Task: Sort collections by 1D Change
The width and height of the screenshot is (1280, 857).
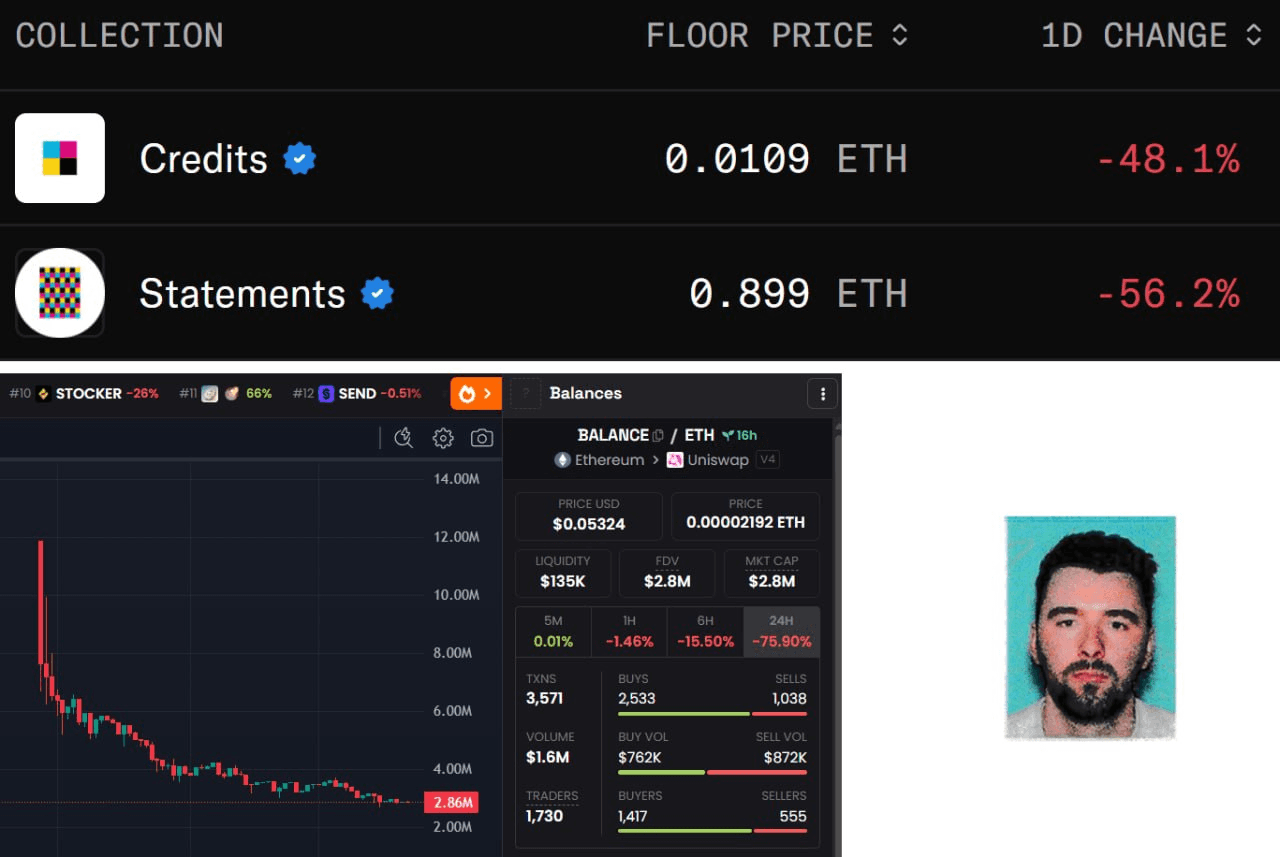Action: [x=1152, y=36]
